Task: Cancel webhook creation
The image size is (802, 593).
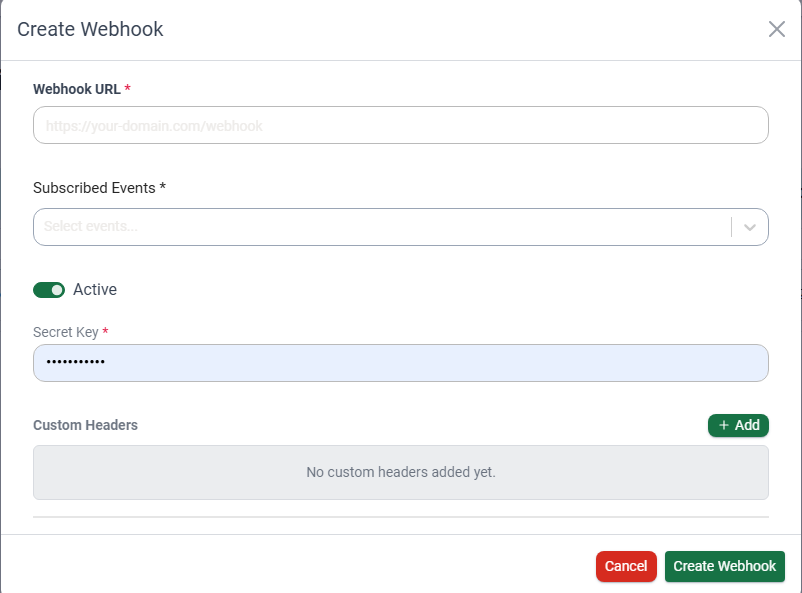Action: [626, 566]
